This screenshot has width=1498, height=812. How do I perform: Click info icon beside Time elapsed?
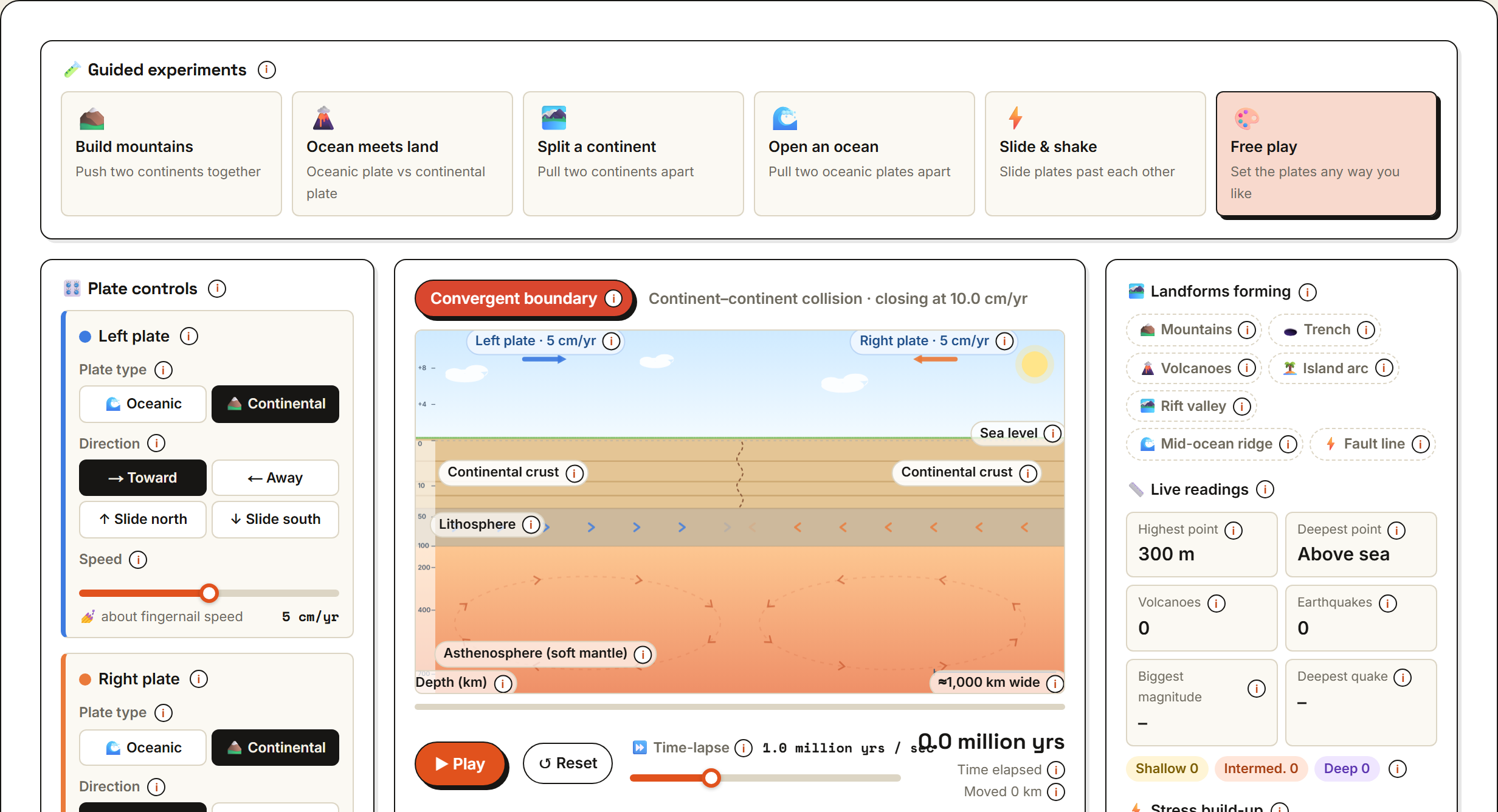point(1056,770)
